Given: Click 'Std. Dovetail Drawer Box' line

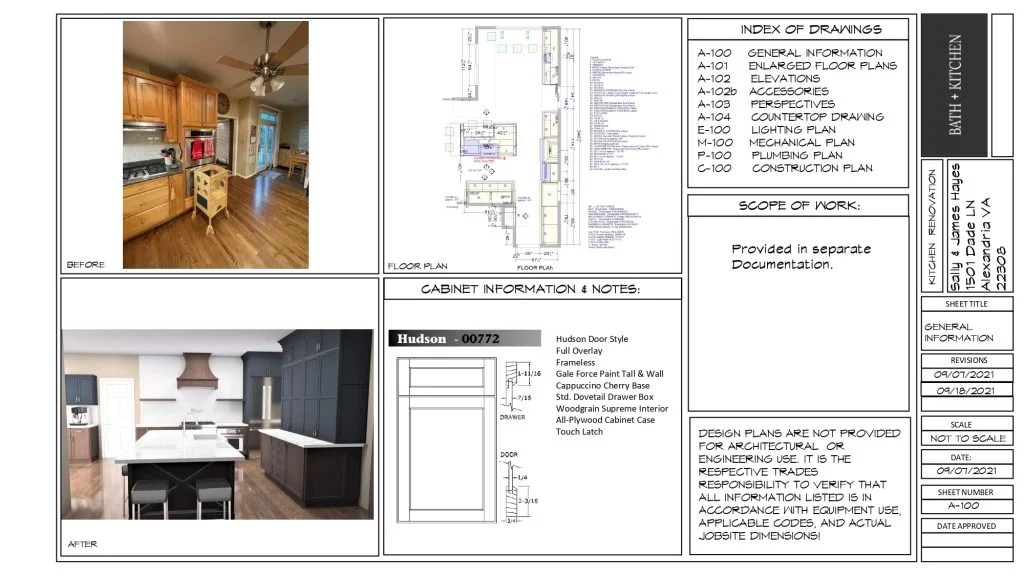Looking at the screenshot, I should click(604, 397).
